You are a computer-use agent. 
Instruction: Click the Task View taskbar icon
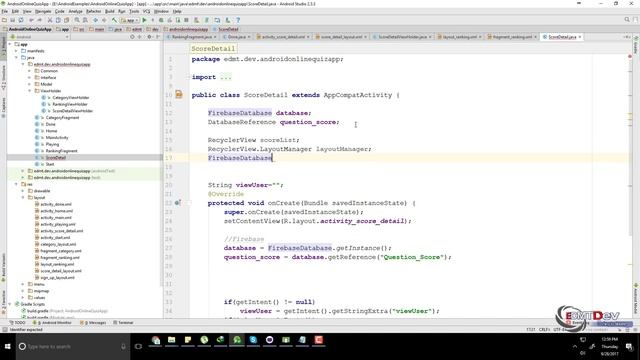pos(138,347)
